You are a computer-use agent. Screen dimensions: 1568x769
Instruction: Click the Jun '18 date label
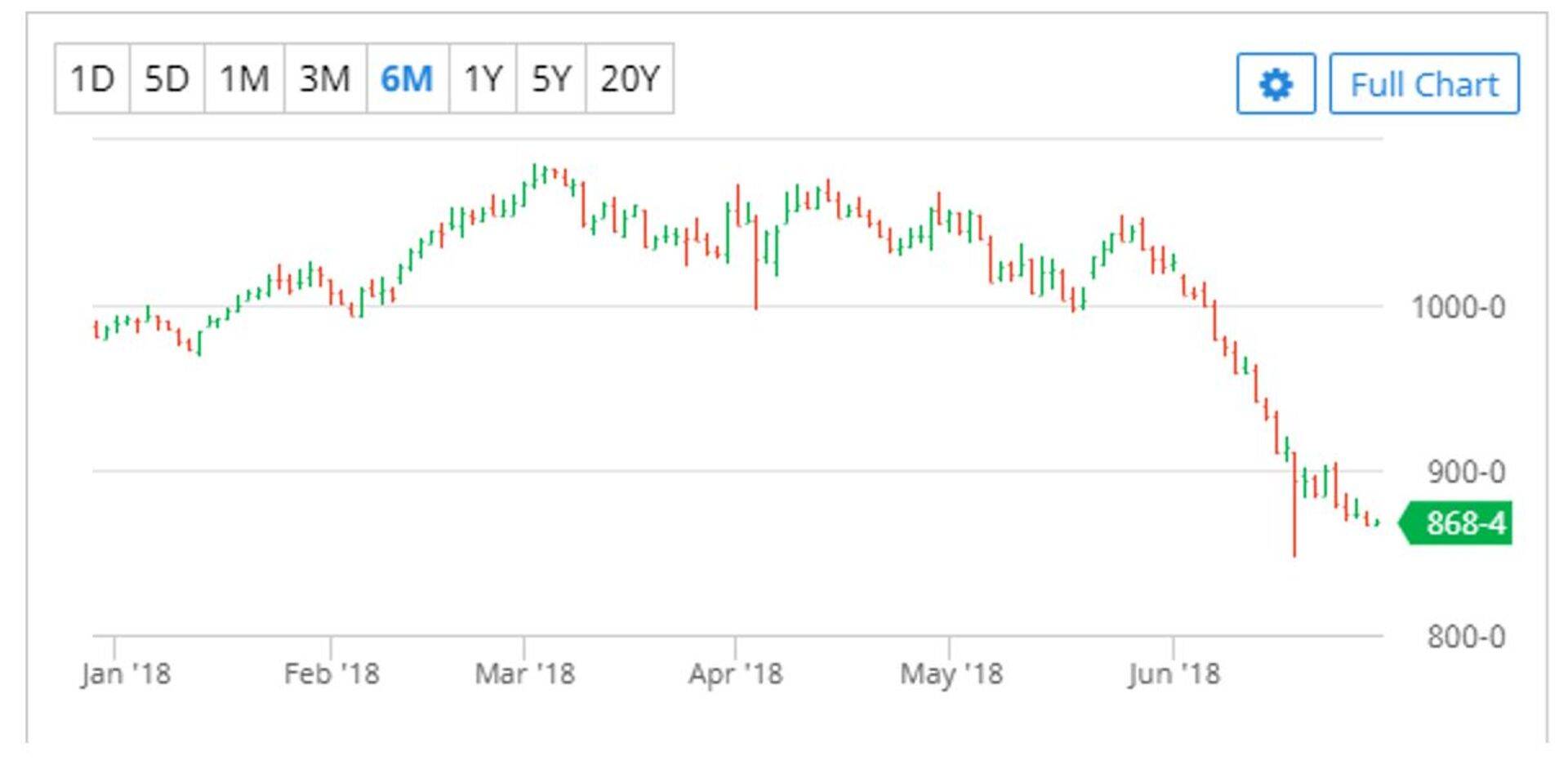(1174, 674)
